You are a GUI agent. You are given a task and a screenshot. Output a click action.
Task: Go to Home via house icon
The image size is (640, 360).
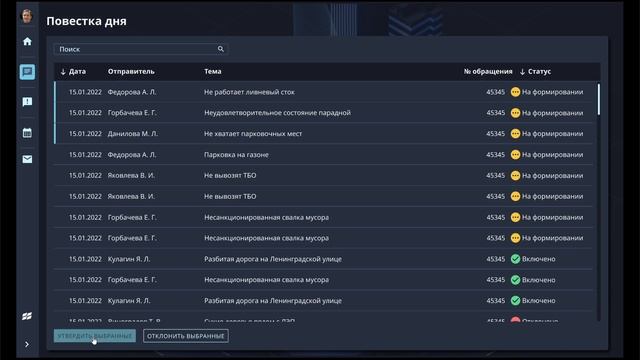click(x=27, y=41)
